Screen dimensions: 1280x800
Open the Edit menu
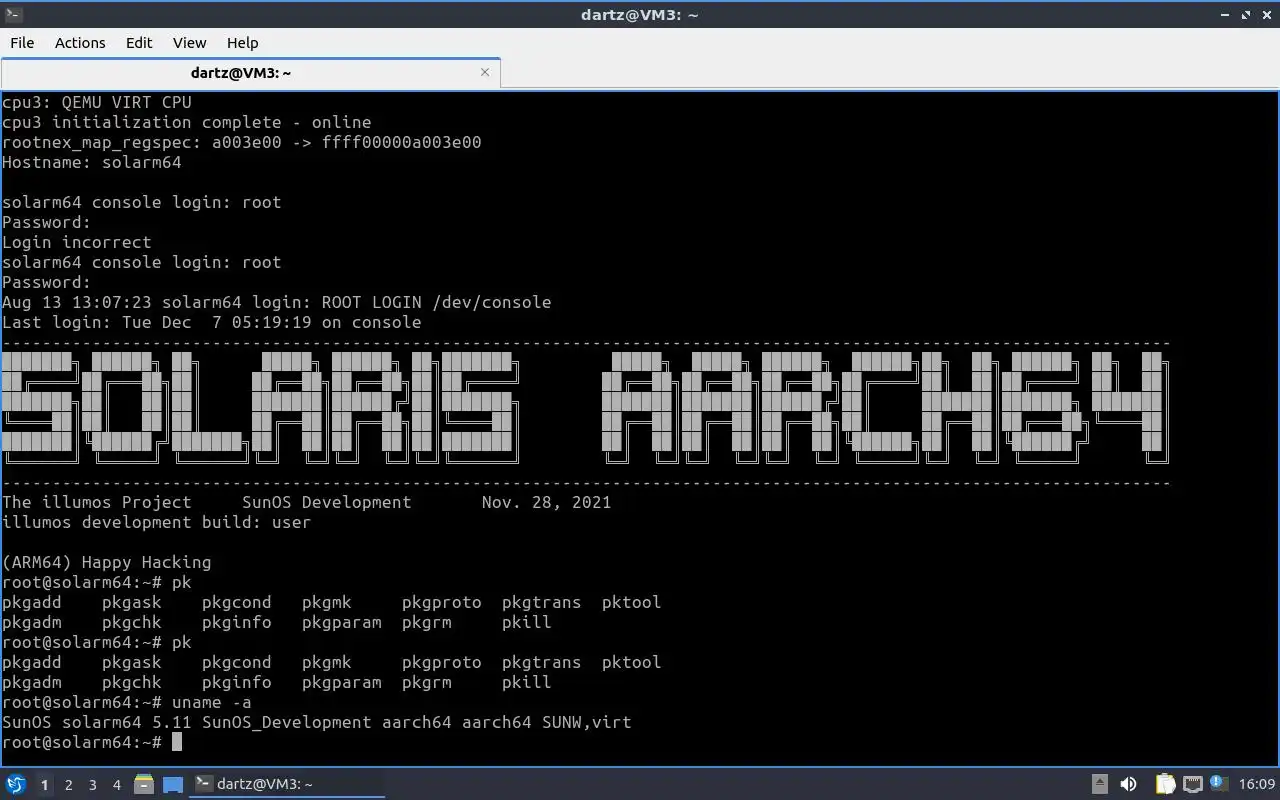pyautogui.click(x=139, y=42)
